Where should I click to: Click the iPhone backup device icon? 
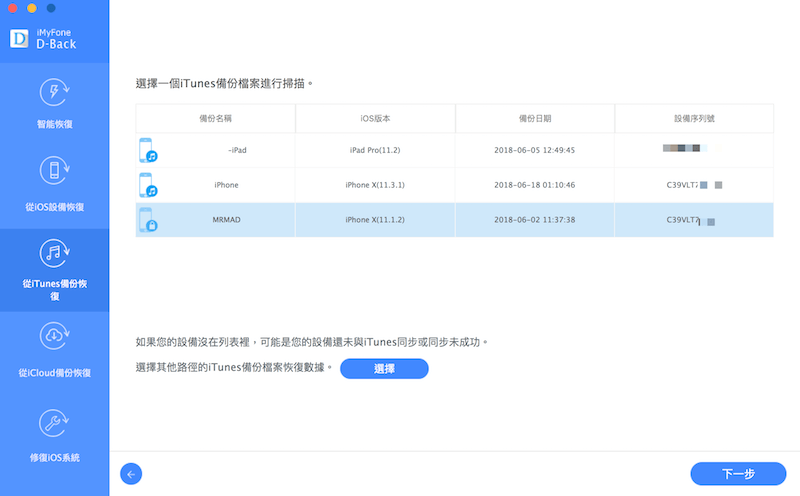(x=148, y=185)
